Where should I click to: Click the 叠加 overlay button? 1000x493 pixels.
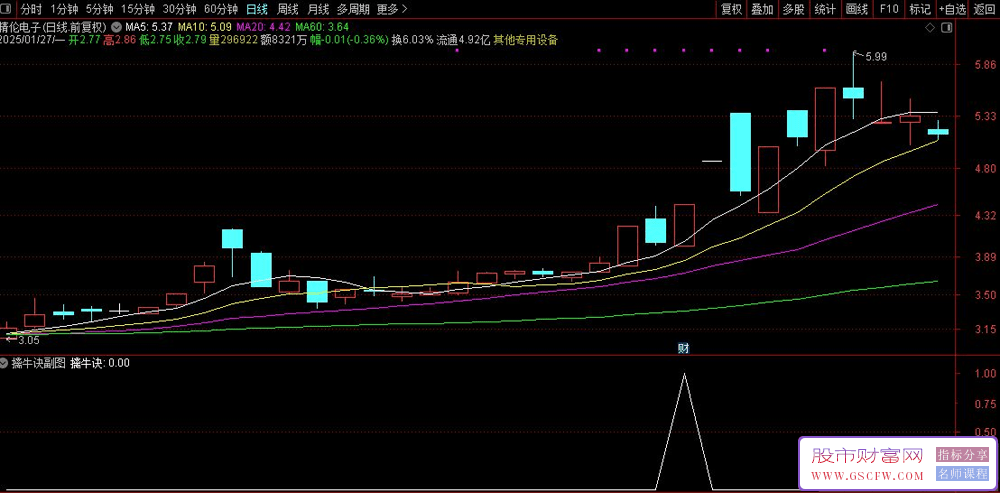coord(762,9)
